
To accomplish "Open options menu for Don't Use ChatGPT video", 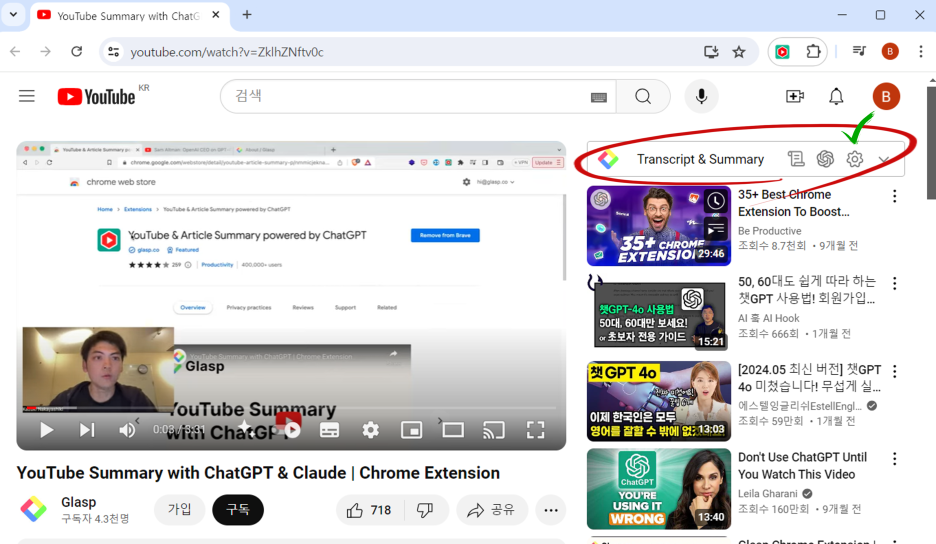I will click(894, 459).
